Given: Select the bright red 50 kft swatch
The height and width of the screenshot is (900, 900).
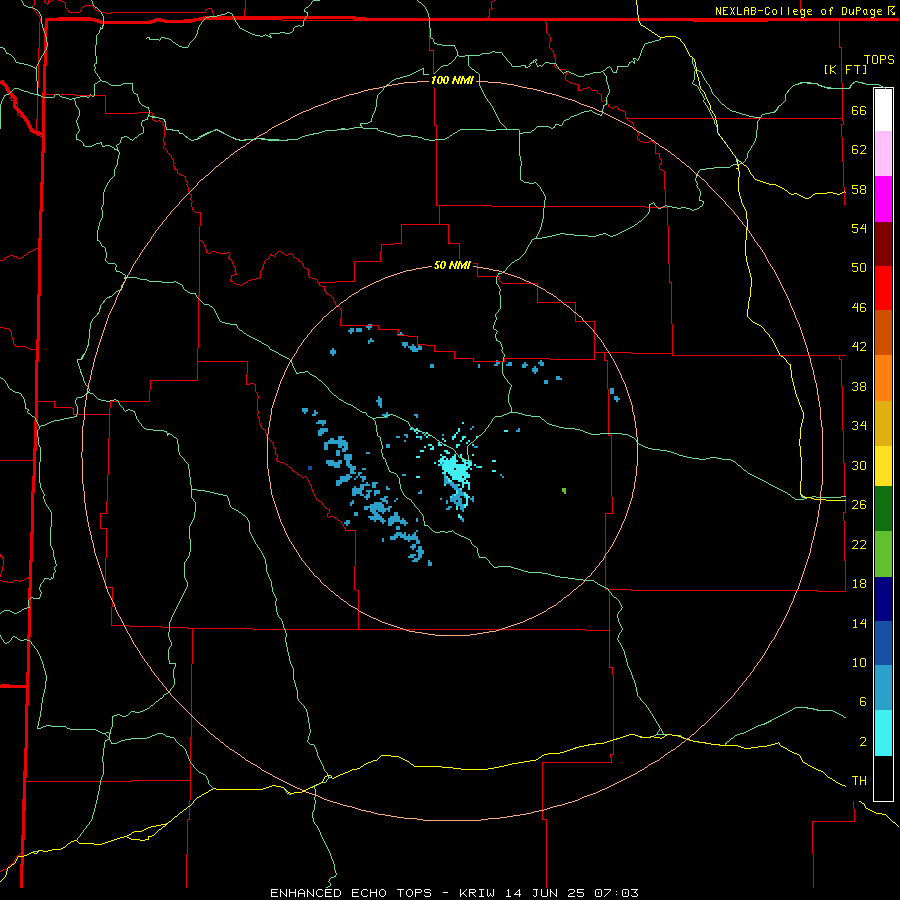Looking at the screenshot, I should tap(883, 288).
